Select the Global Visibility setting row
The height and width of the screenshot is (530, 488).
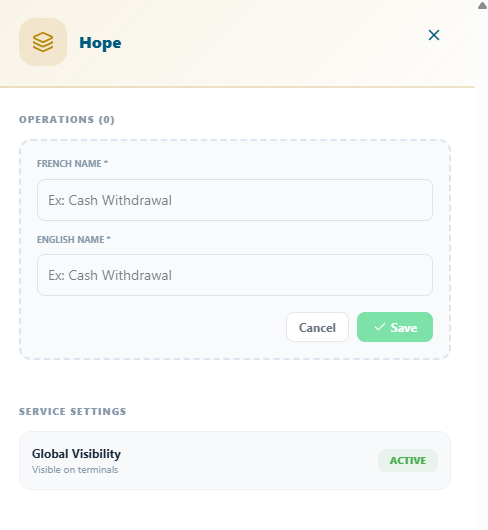coord(235,460)
